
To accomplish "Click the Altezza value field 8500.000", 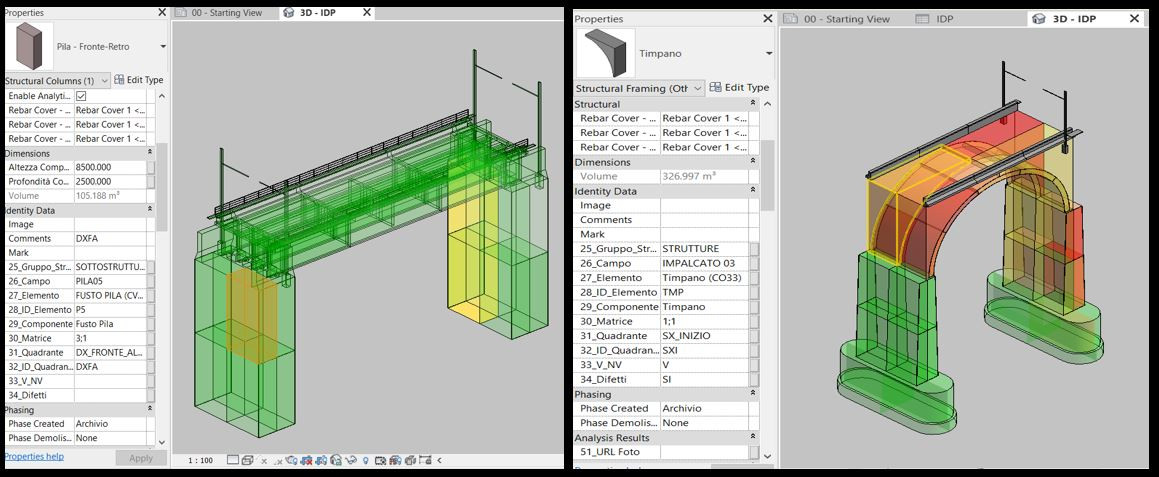I will click(x=108, y=168).
